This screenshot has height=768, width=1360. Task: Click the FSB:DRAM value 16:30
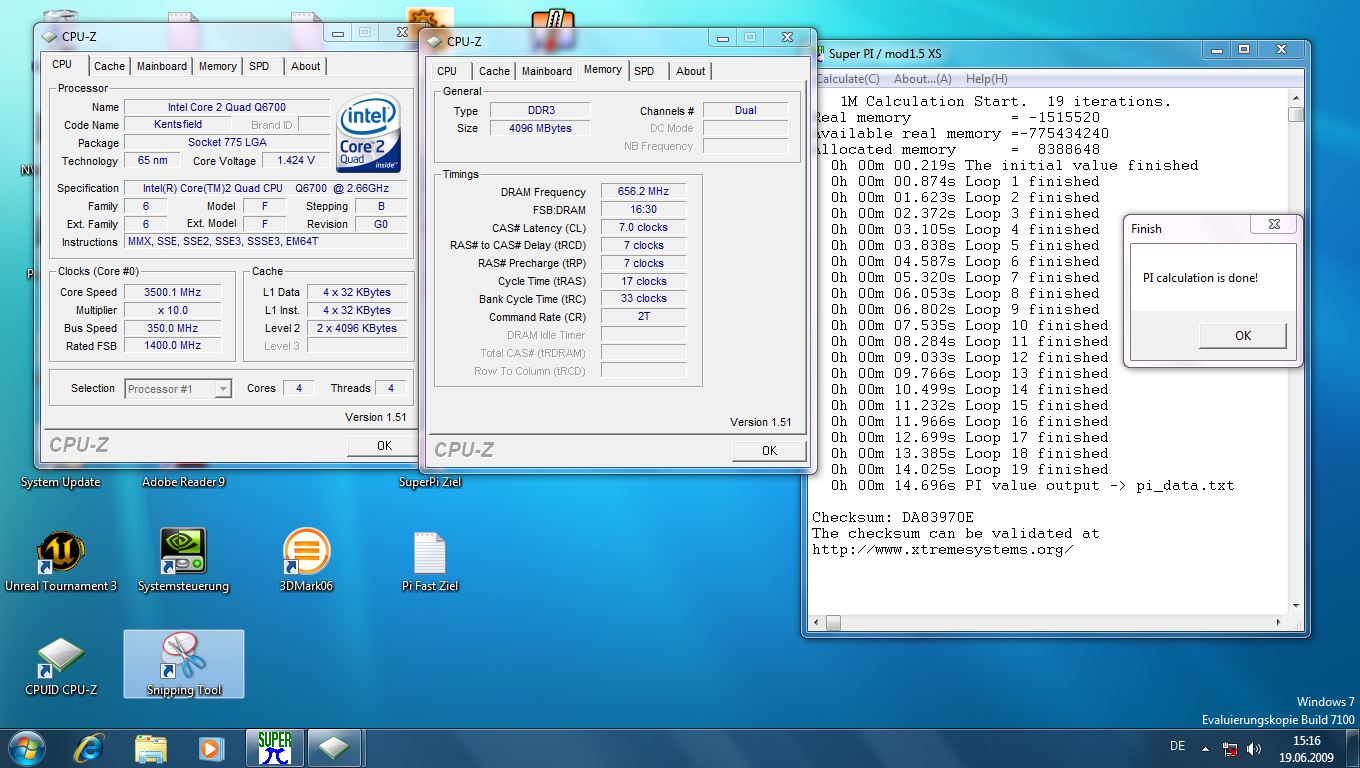point(643,209)
